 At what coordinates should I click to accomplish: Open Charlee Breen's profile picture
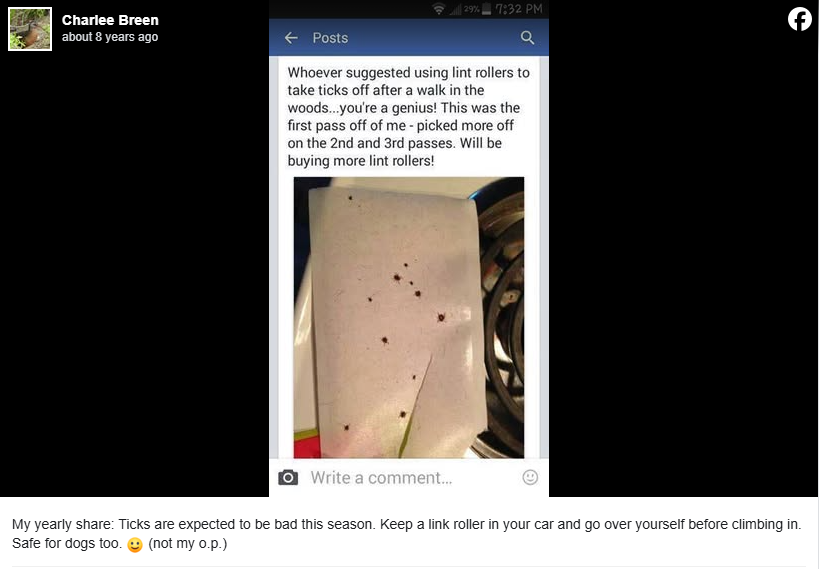tap(30, 29)
